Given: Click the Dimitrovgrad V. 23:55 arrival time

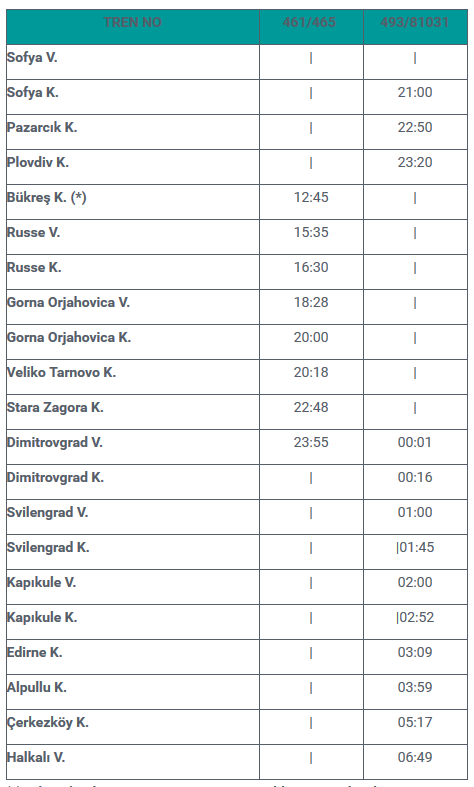Looking at the screenshot, I should pyautogui.click(x=311, y=443).
